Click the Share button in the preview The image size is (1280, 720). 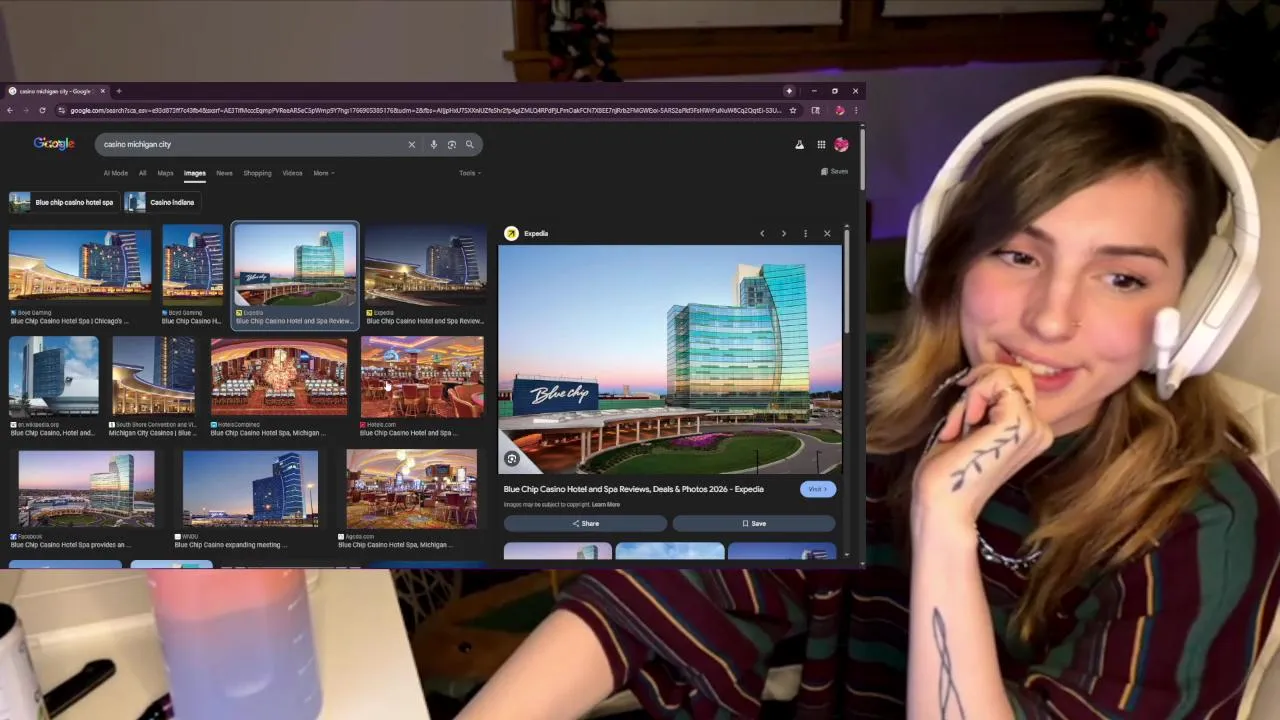(585, 524)
